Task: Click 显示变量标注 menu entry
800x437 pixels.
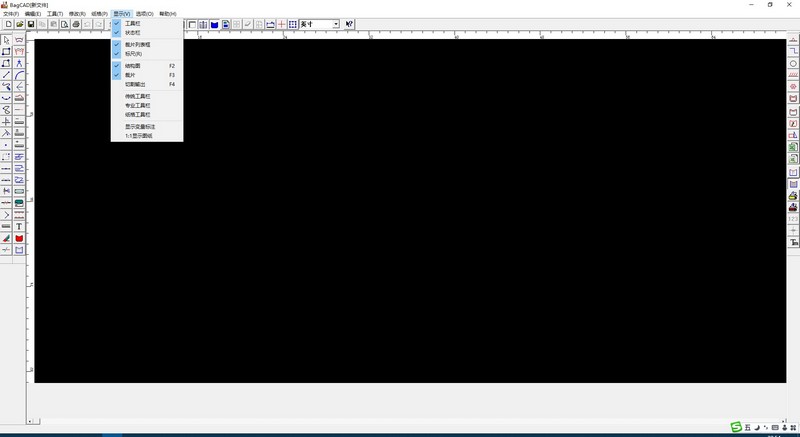Action: [x=140, y=127]
